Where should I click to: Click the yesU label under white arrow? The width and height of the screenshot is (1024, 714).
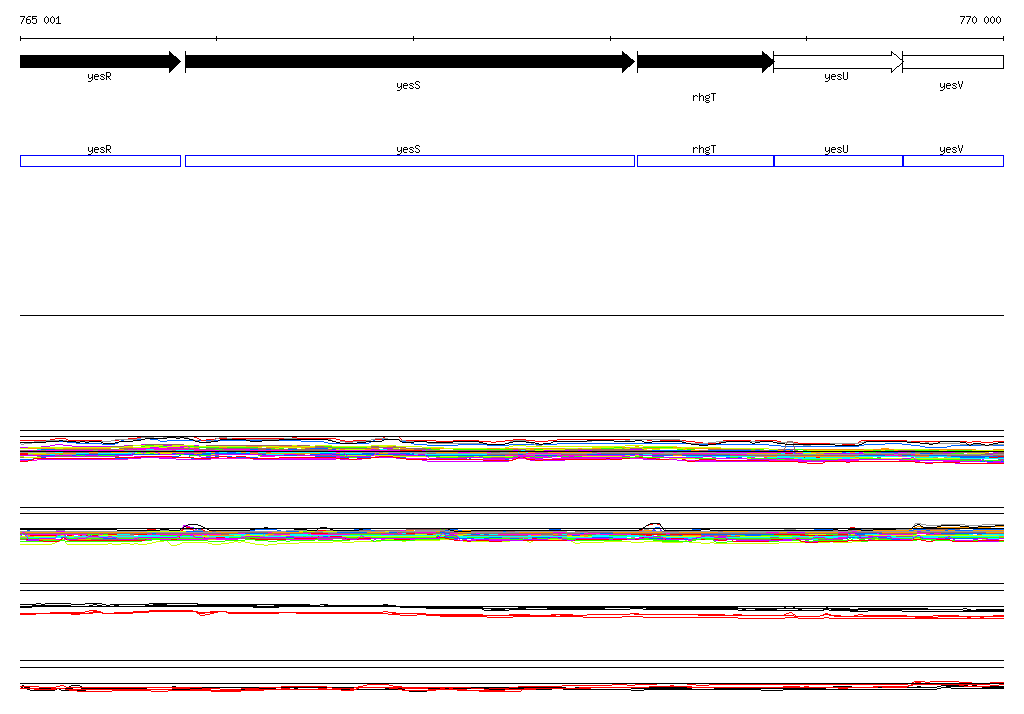pos(837,76)
